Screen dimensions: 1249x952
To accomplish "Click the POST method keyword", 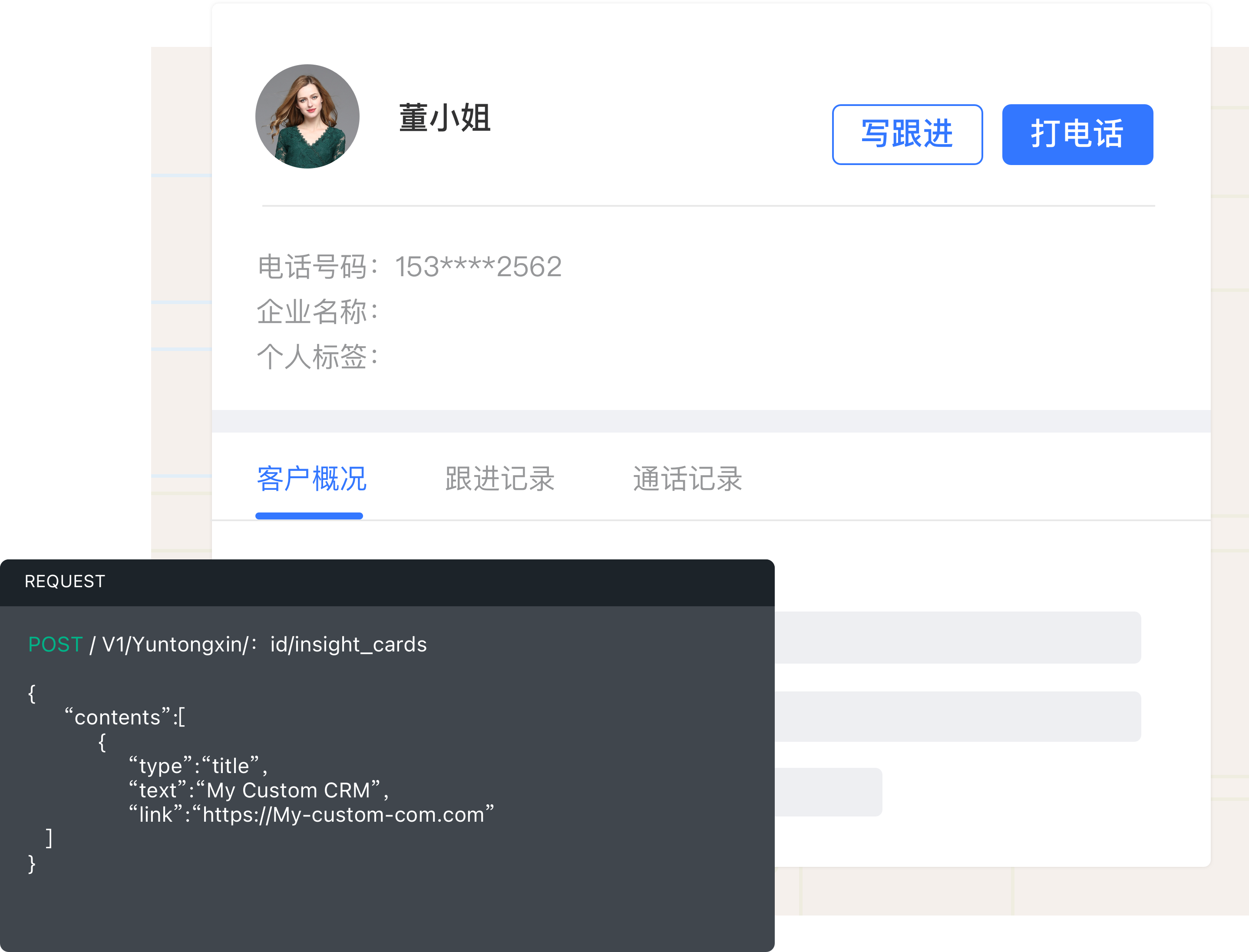I will point(55,645).
